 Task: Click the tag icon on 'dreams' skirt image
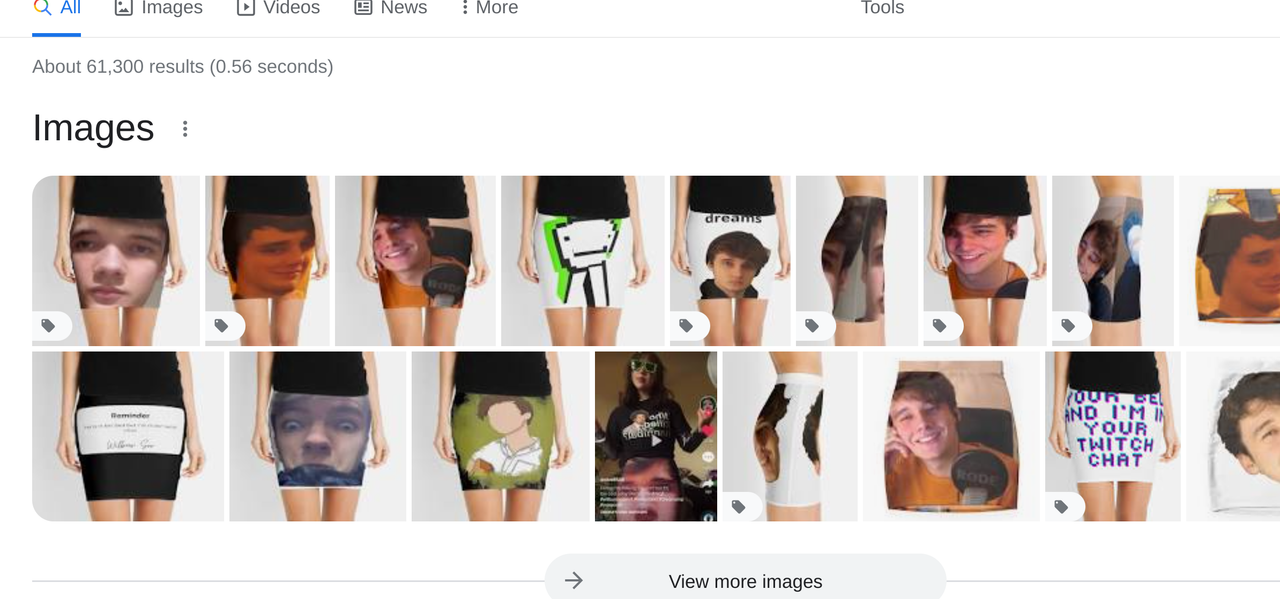tap(686, 325)
